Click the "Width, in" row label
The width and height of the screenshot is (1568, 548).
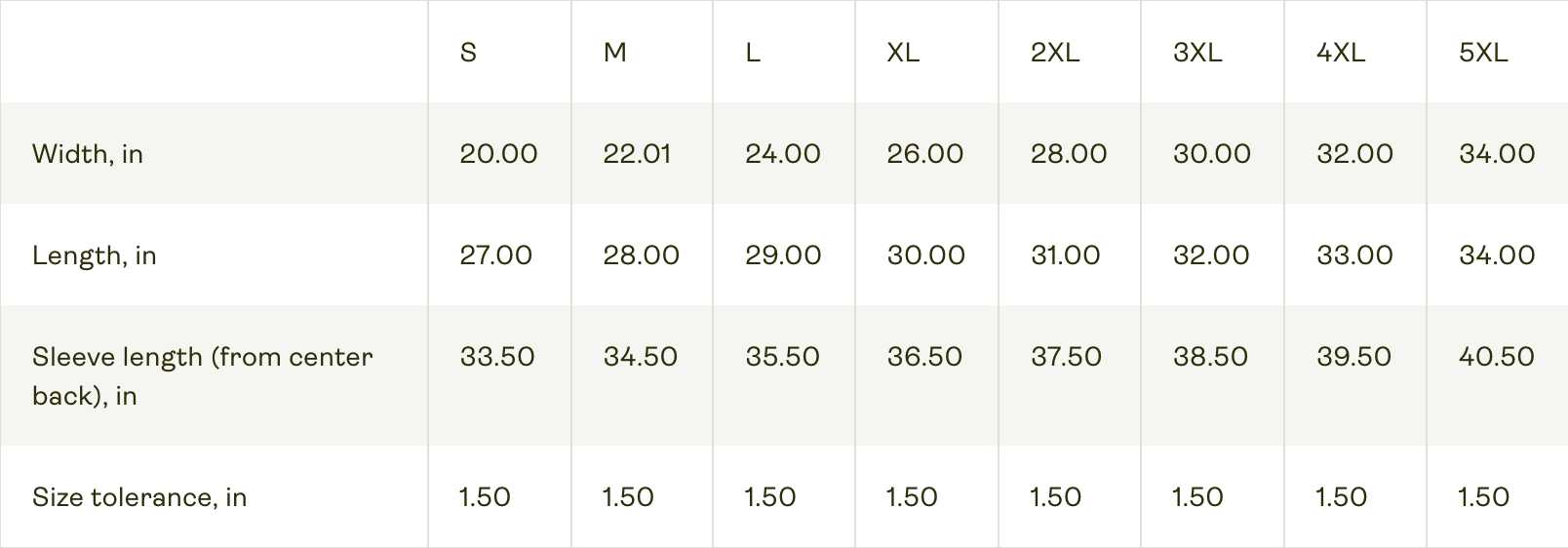[x=88, y=154]
